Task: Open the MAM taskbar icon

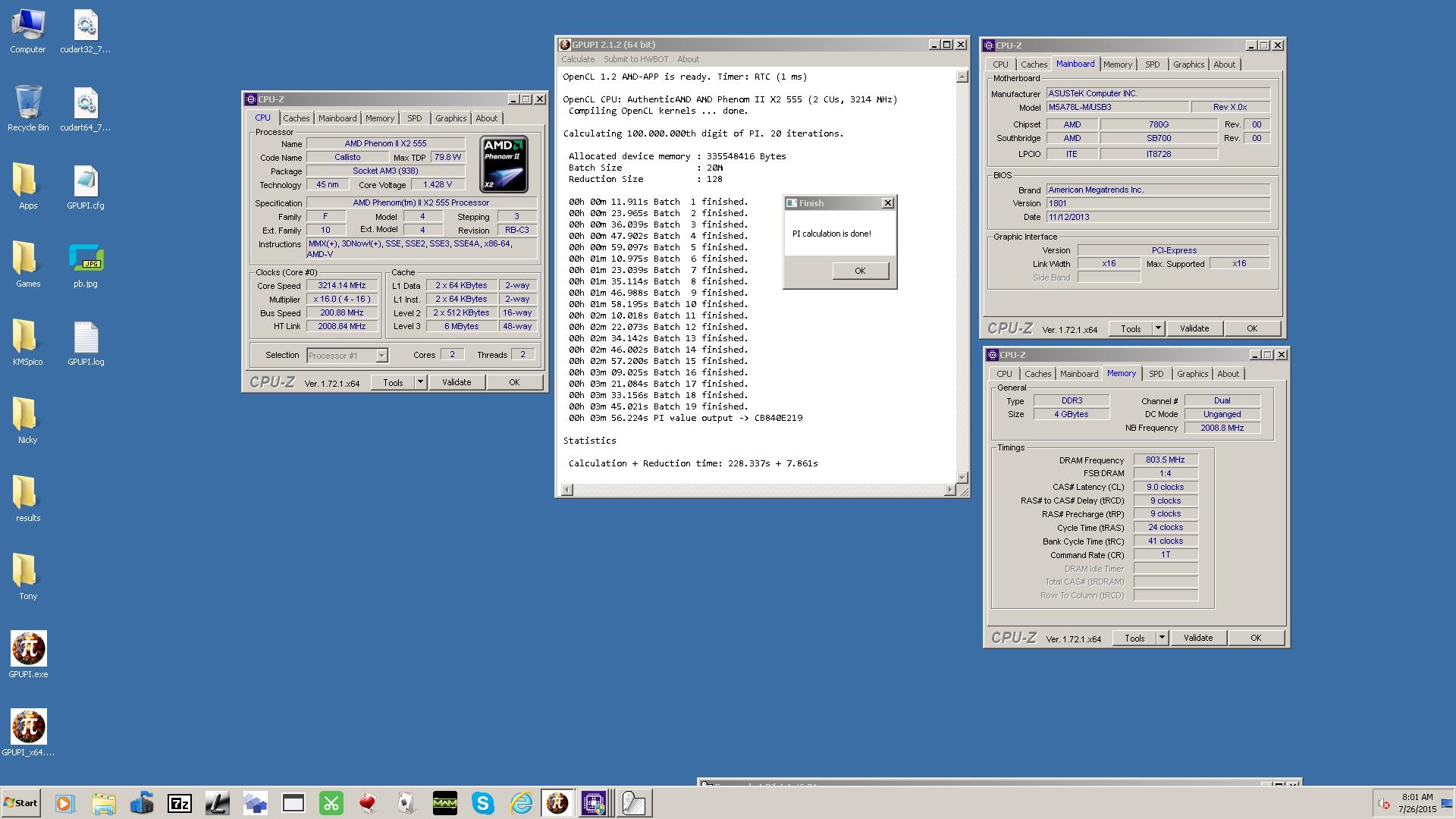Action: pyautogui.click(x=445, y=803)
